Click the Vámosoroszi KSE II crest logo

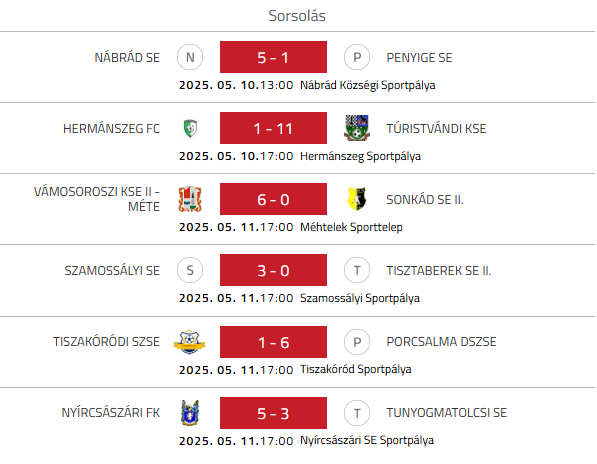190,199
